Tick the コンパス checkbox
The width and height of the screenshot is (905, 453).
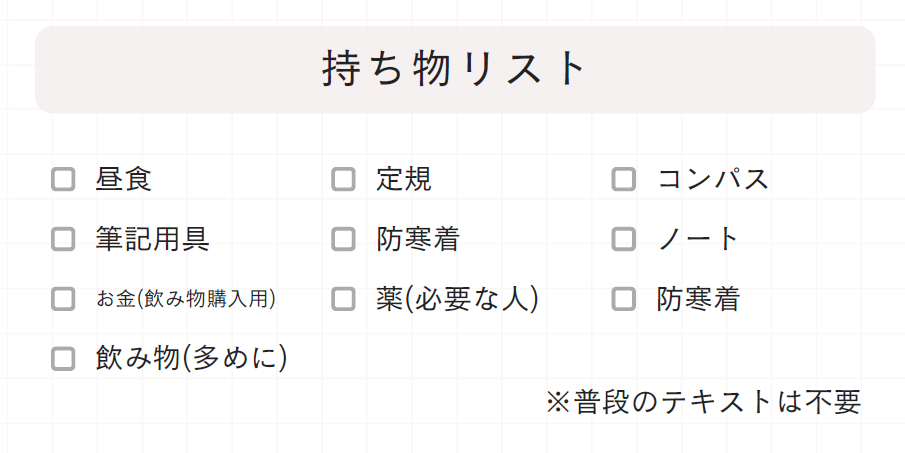[623, 180]
